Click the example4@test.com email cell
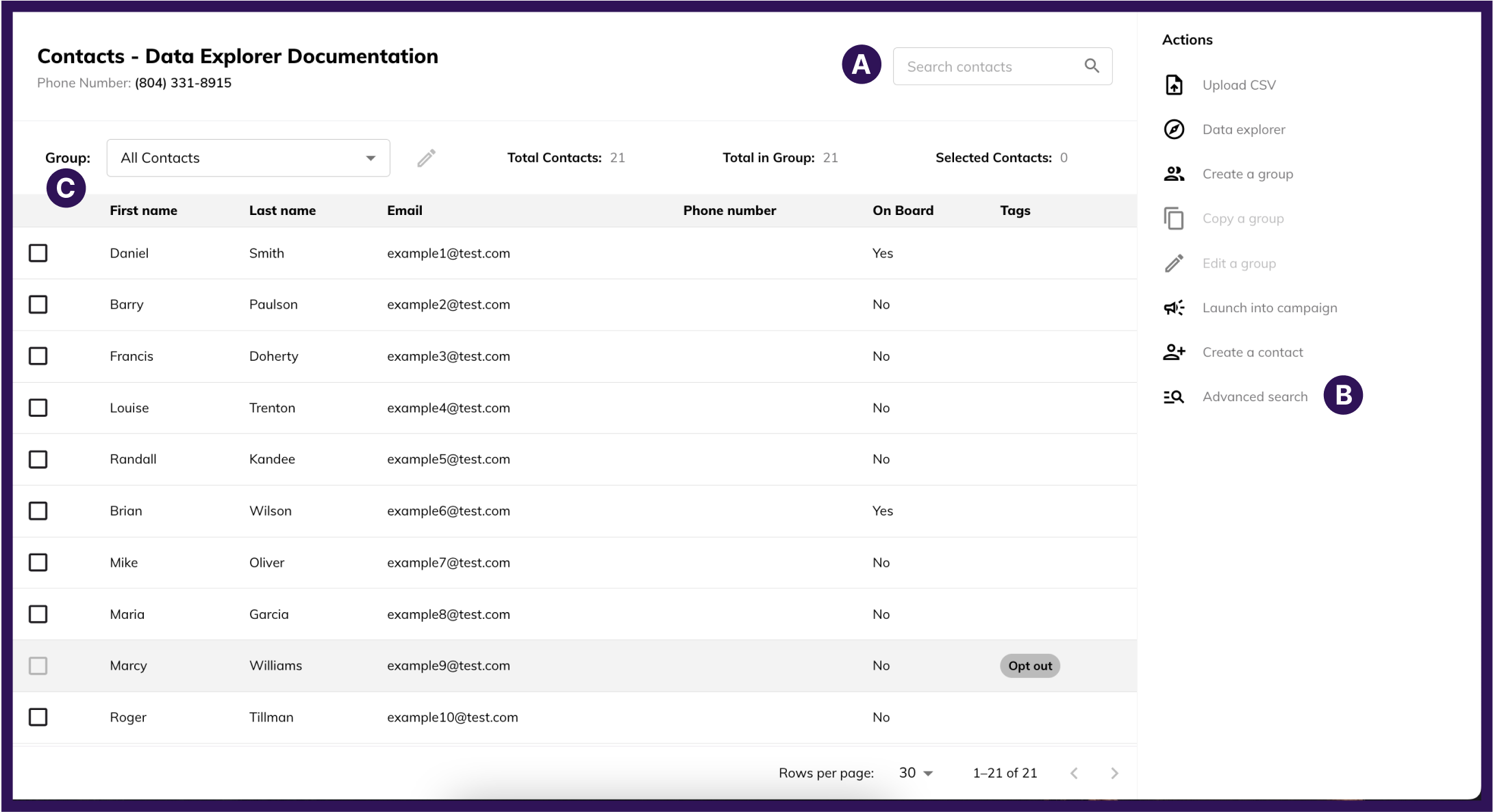This screenshot has height=812, width=1493. point(448,408)
